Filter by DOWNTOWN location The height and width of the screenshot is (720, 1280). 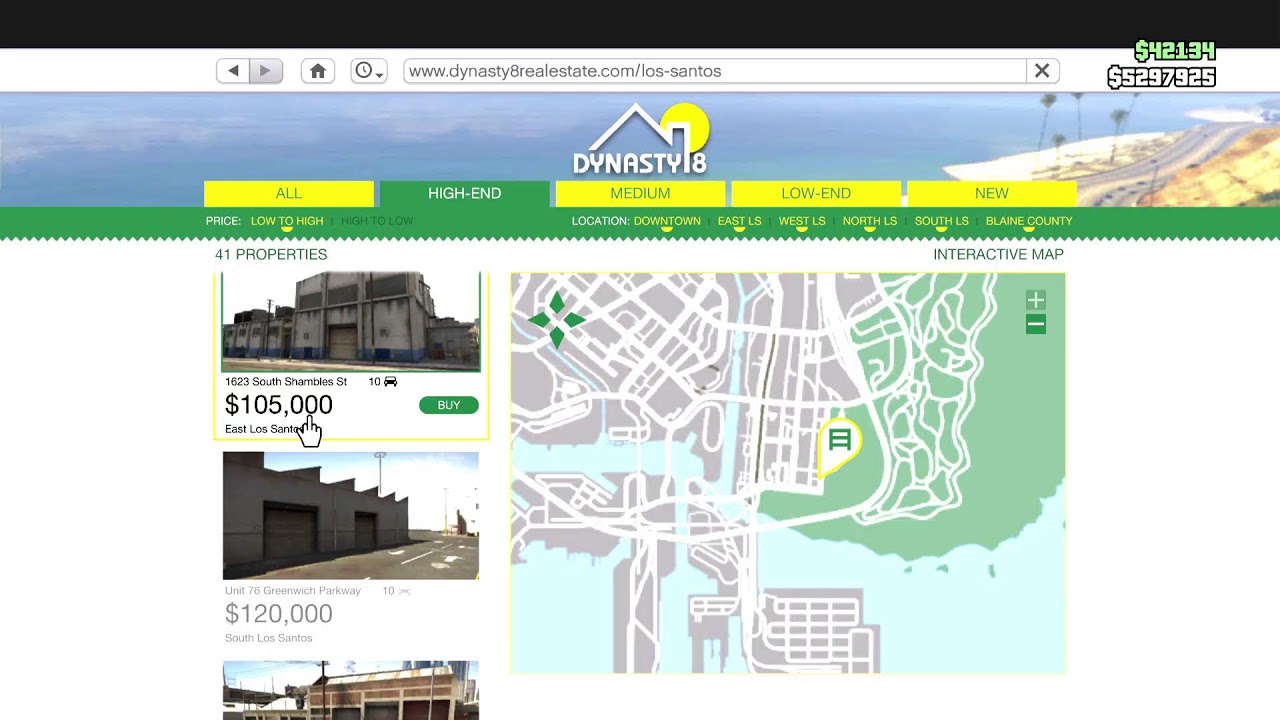(667, 221)
